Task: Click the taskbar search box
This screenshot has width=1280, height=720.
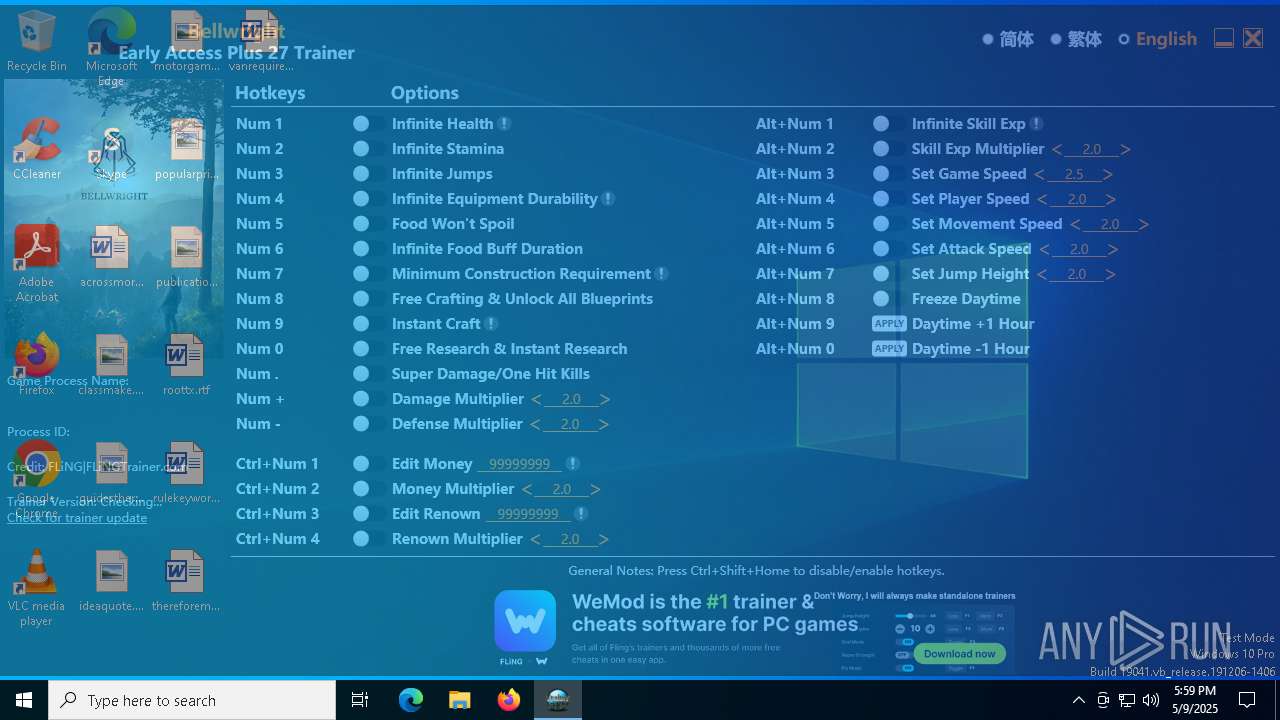Action: 192,700
